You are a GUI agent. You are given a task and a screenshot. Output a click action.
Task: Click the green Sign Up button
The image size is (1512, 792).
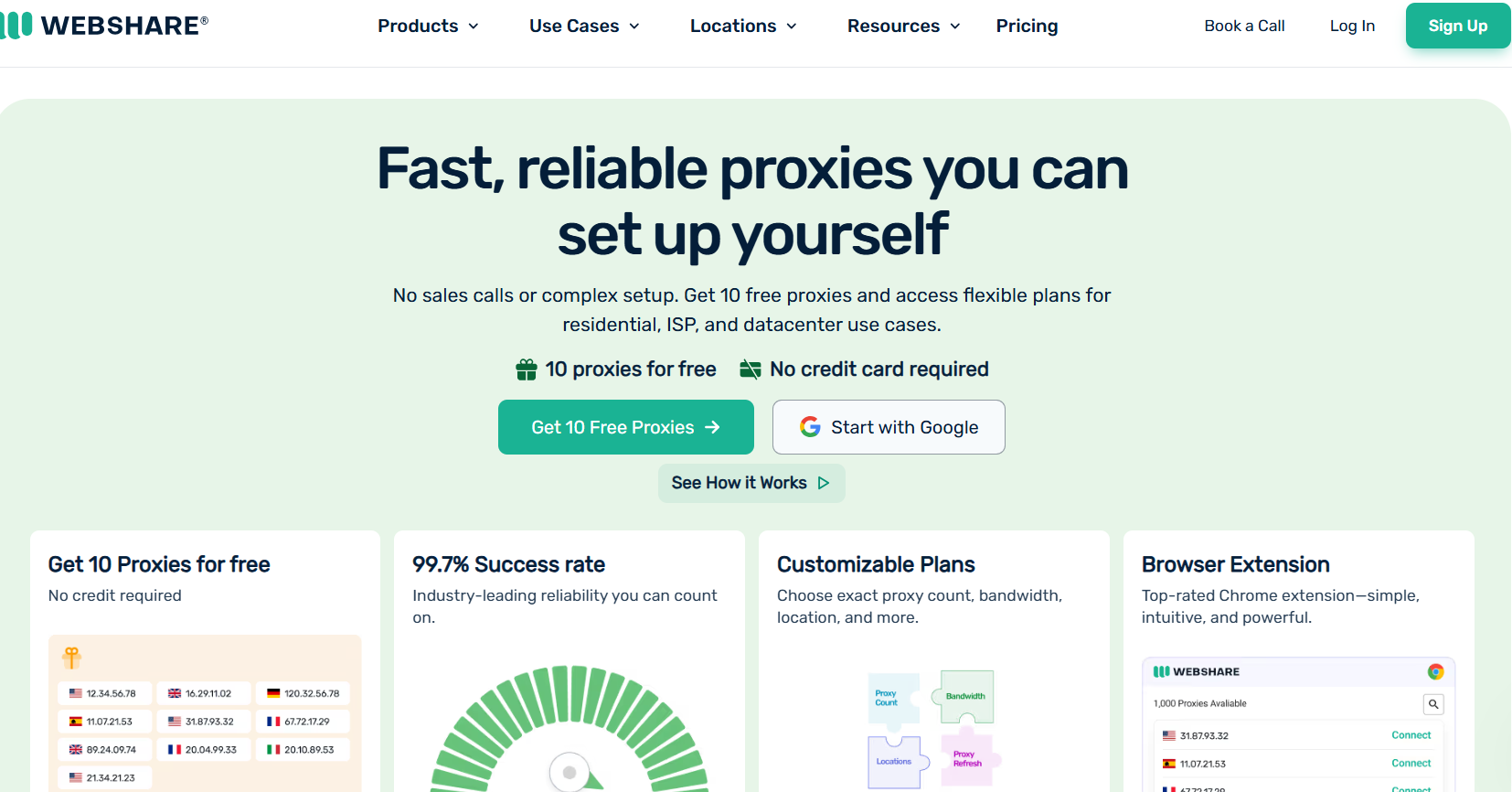click(1457, 26)
